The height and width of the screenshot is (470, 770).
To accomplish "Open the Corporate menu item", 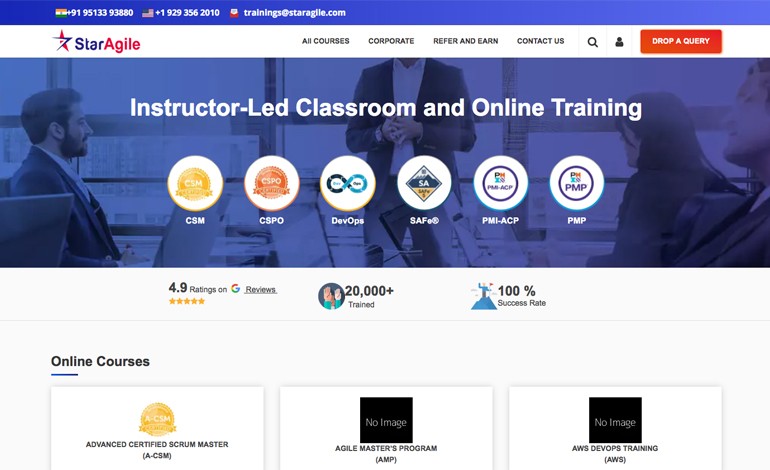I will (x=391, y=41).
